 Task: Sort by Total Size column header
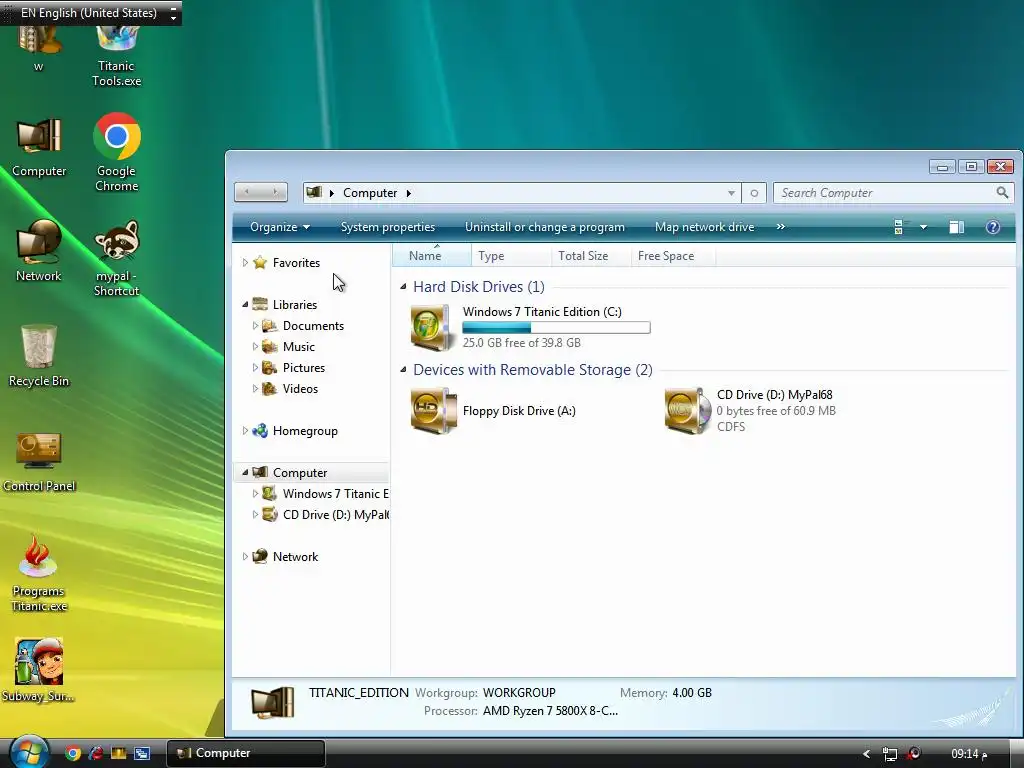(x=591, y=256)
